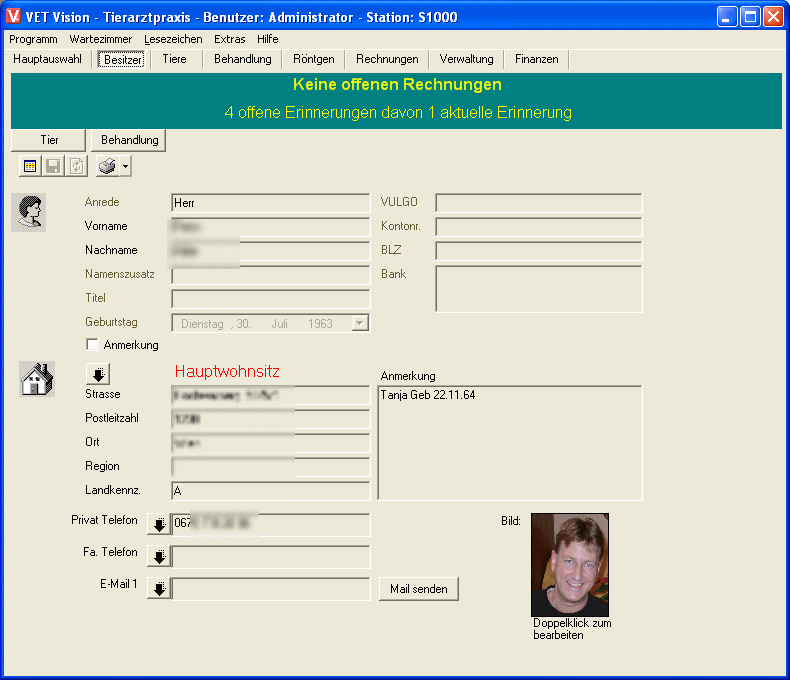The width and height of the screenshot is (790, 680).
Task: Go to the Röntgen tab
Action: coord(313,59)
